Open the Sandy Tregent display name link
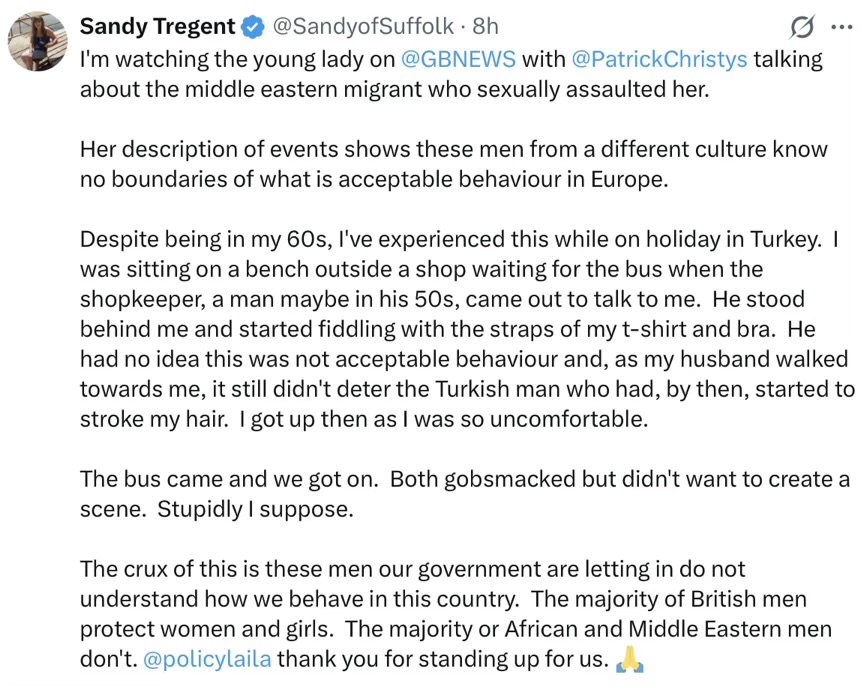The image size is (861, 687). tap(157, 26)
